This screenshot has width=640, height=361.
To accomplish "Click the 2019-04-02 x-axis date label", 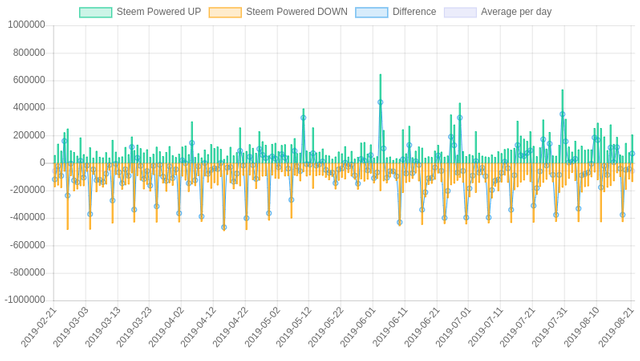I will pyautogui.click(x=165, y=328).
